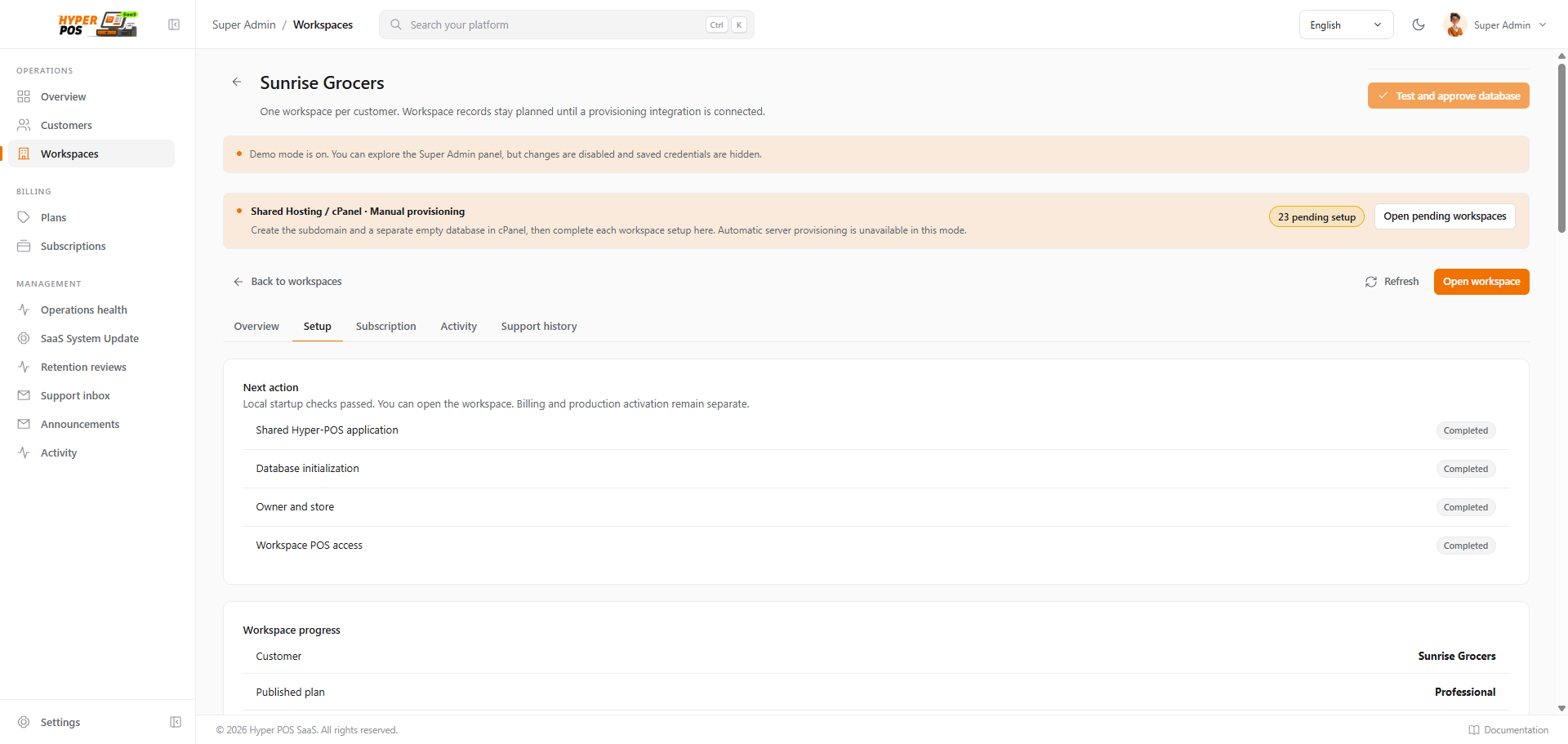Click the Support inbox envelope icon
This screenshot has width=1568, height=744.
(24, 395)
